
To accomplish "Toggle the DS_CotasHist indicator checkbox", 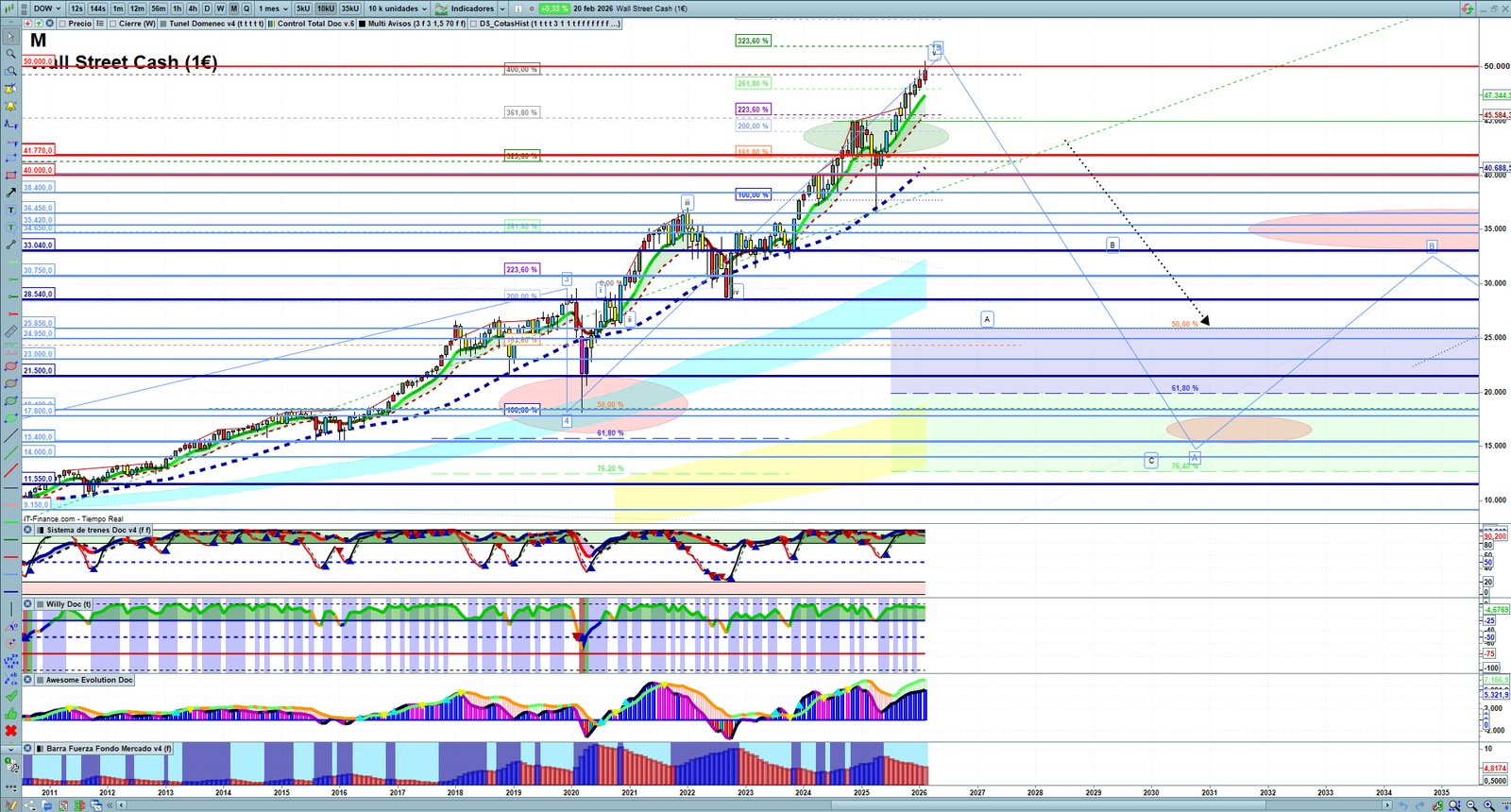I will click(x=473, y=24).
